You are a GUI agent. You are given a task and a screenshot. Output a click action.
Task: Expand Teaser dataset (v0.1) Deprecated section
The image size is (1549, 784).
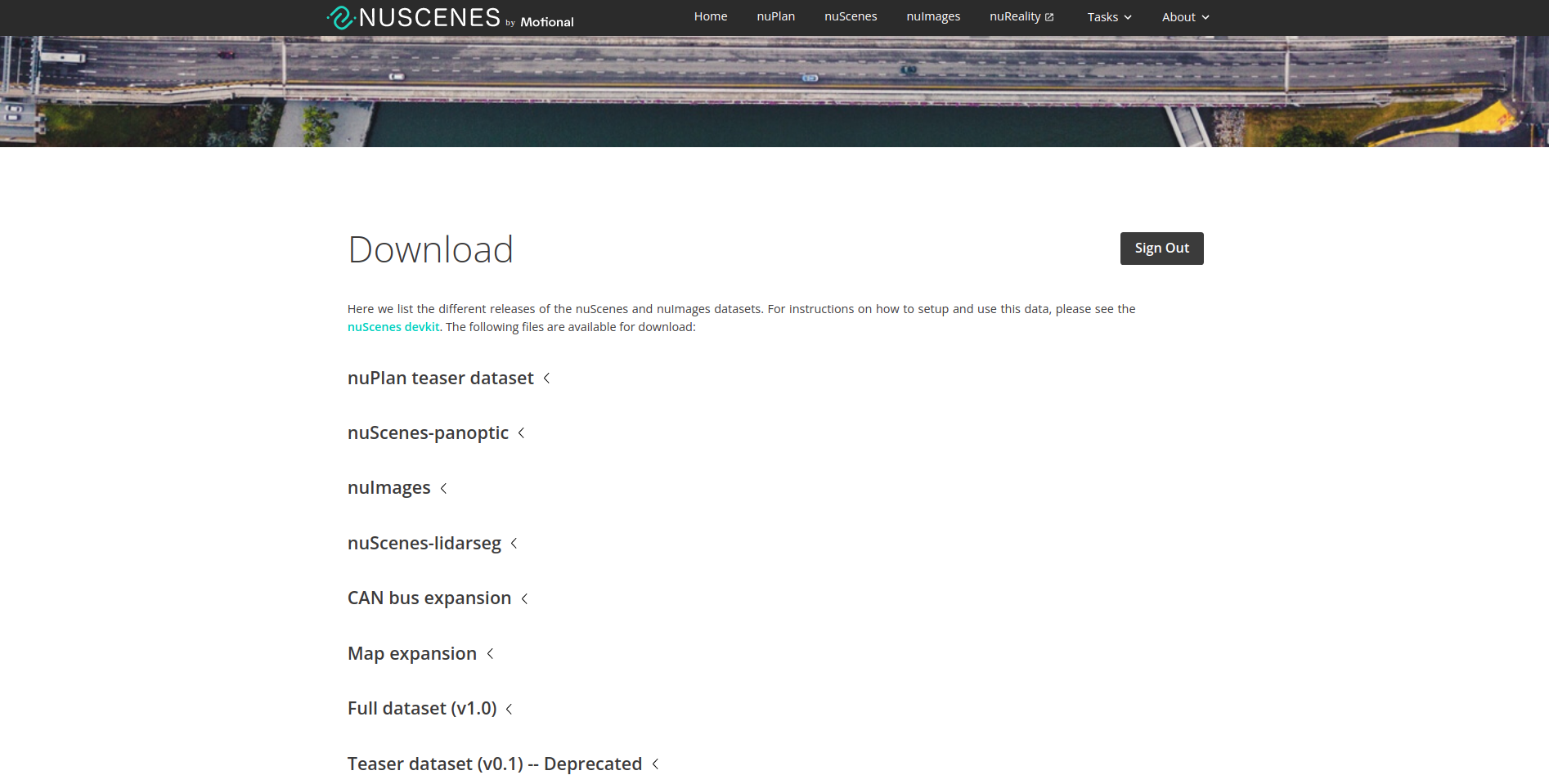(655, 764)
